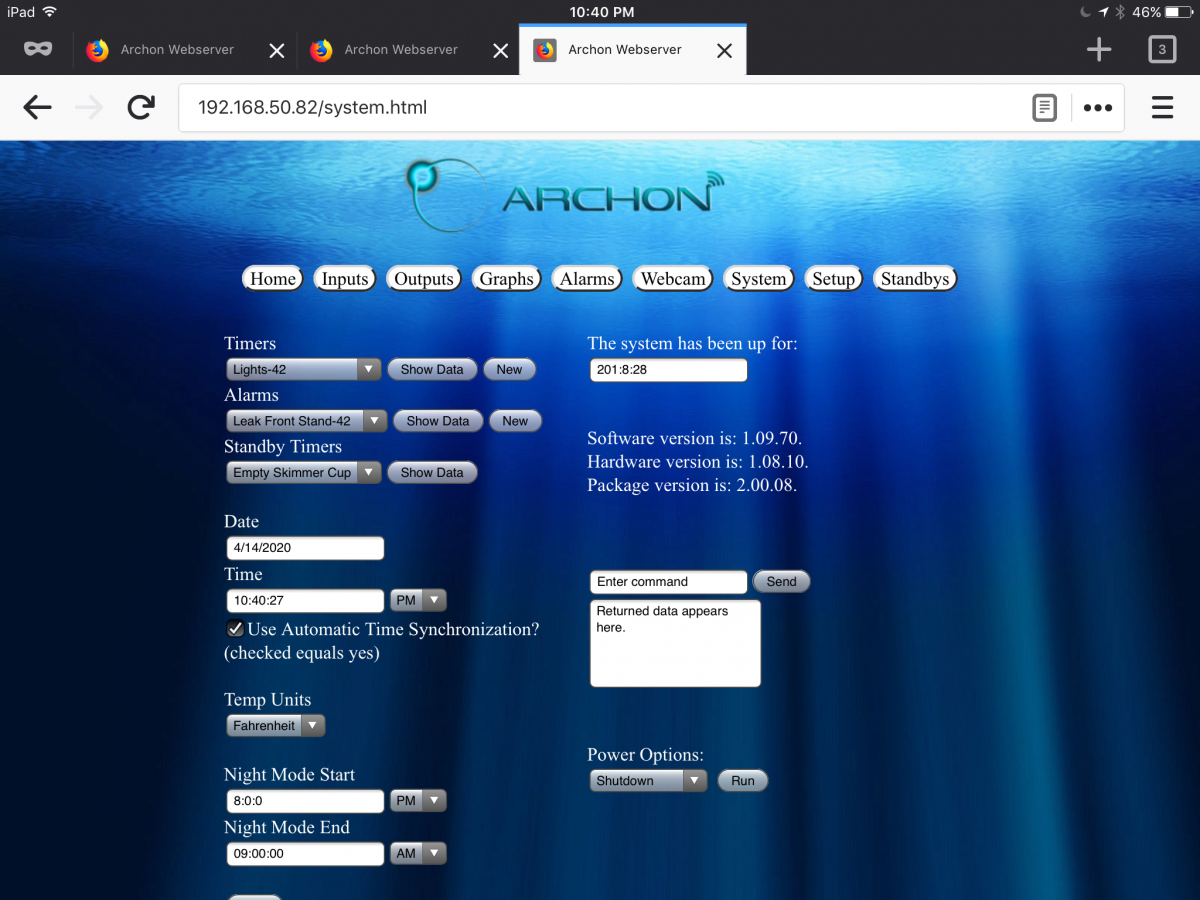Viewport: 1200px width, 900px height.
Task: Open the tab counter showing 3
Action: click(x=1162, y=49)
